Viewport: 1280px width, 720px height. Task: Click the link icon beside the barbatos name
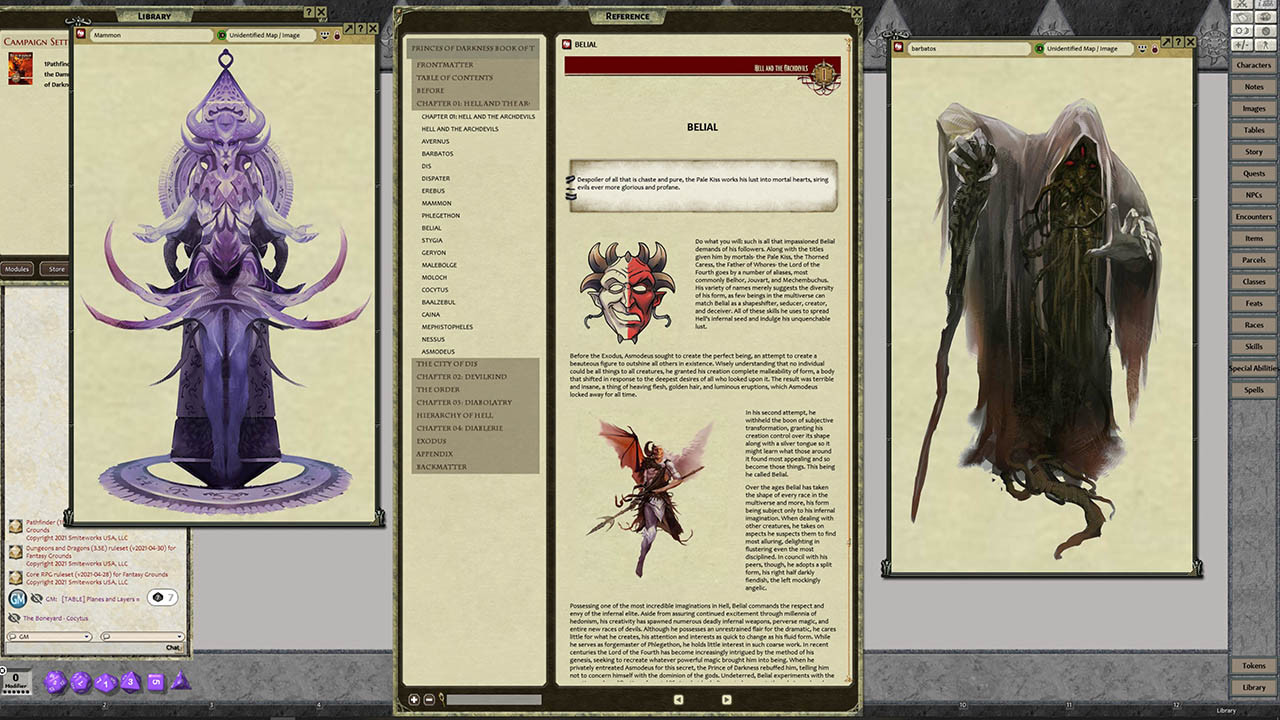click(x=900, y=48)
